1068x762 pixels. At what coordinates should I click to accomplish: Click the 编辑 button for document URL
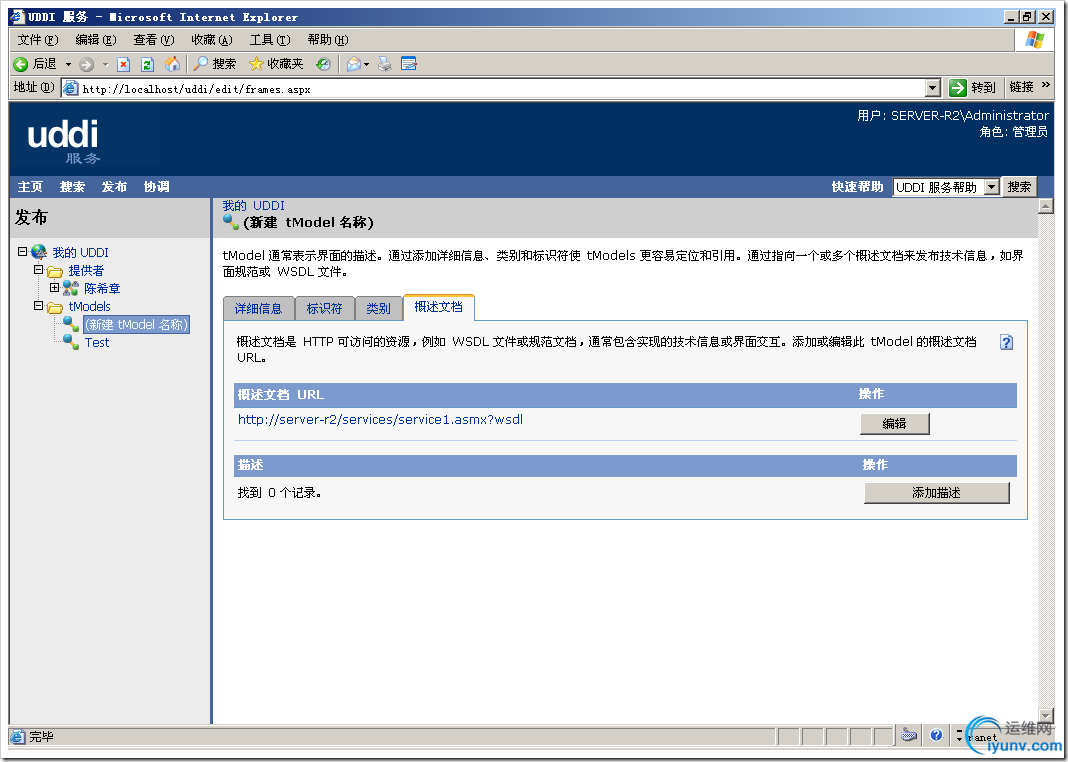pyautogui.click(x=894, y=424)
